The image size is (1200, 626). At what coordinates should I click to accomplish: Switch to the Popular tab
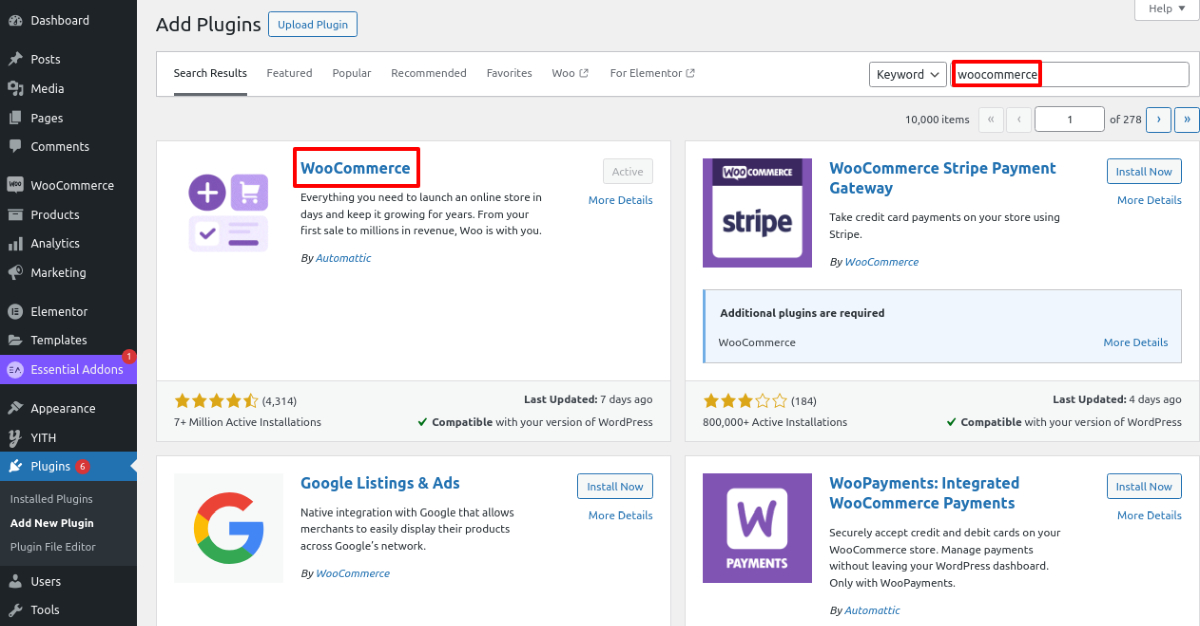coord(352,73)
